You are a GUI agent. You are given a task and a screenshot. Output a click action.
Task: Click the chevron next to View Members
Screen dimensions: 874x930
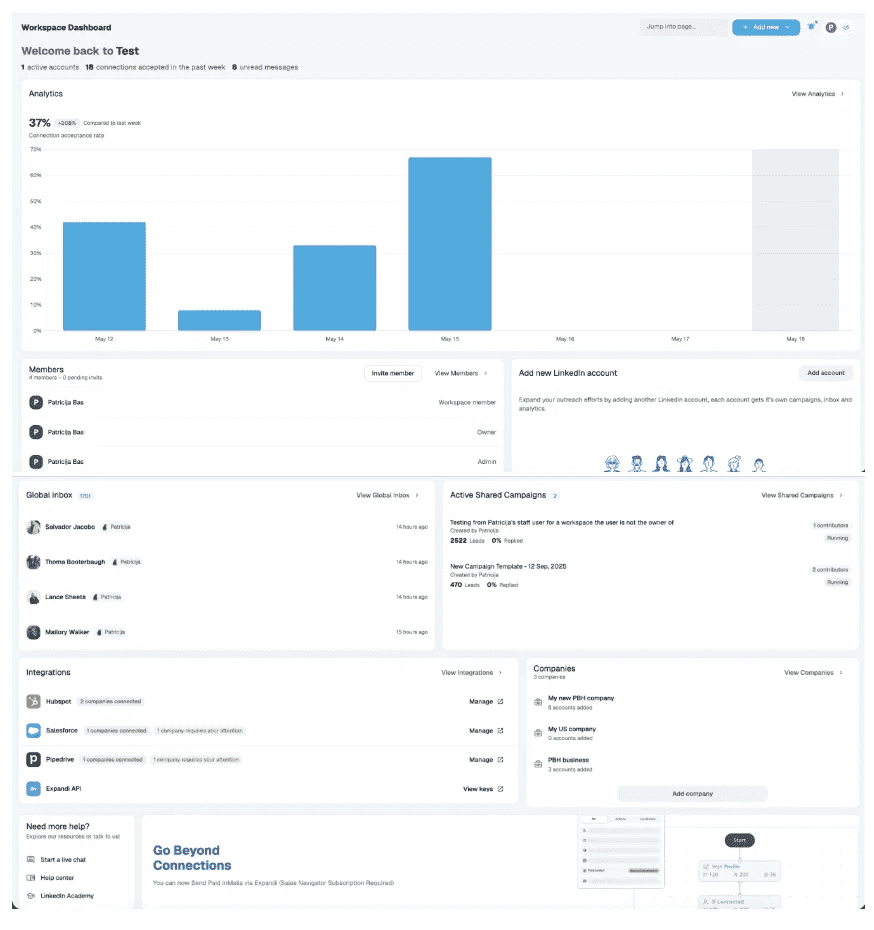pos(486,373)
